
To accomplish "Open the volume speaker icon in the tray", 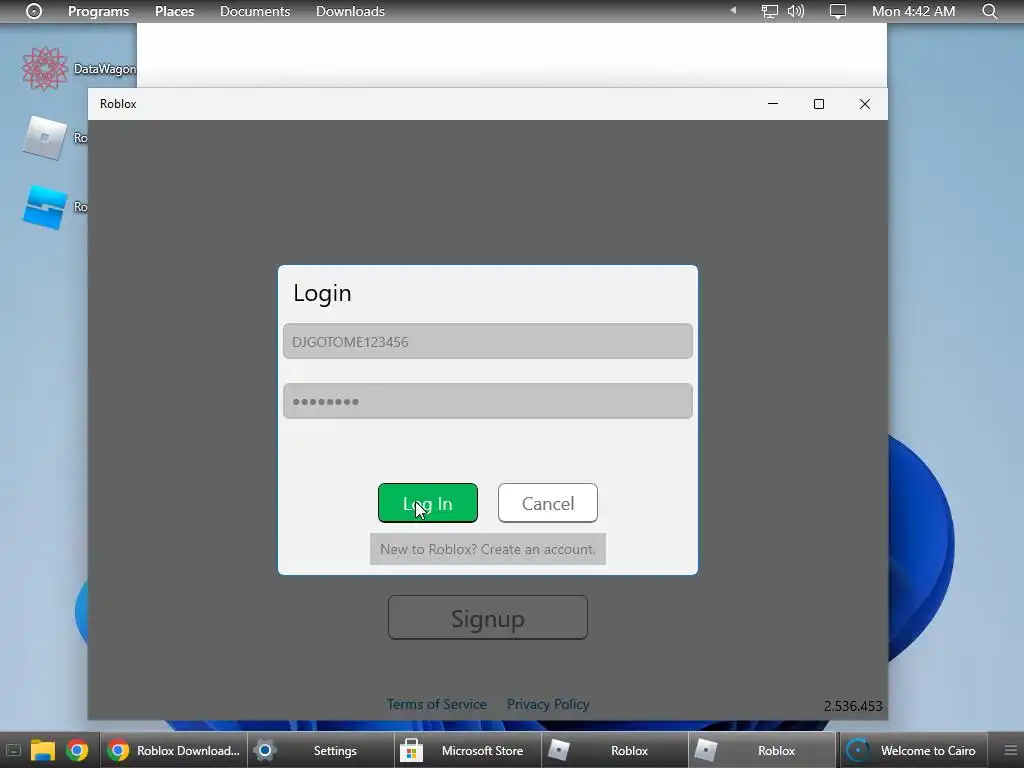I will coord(795,11).
